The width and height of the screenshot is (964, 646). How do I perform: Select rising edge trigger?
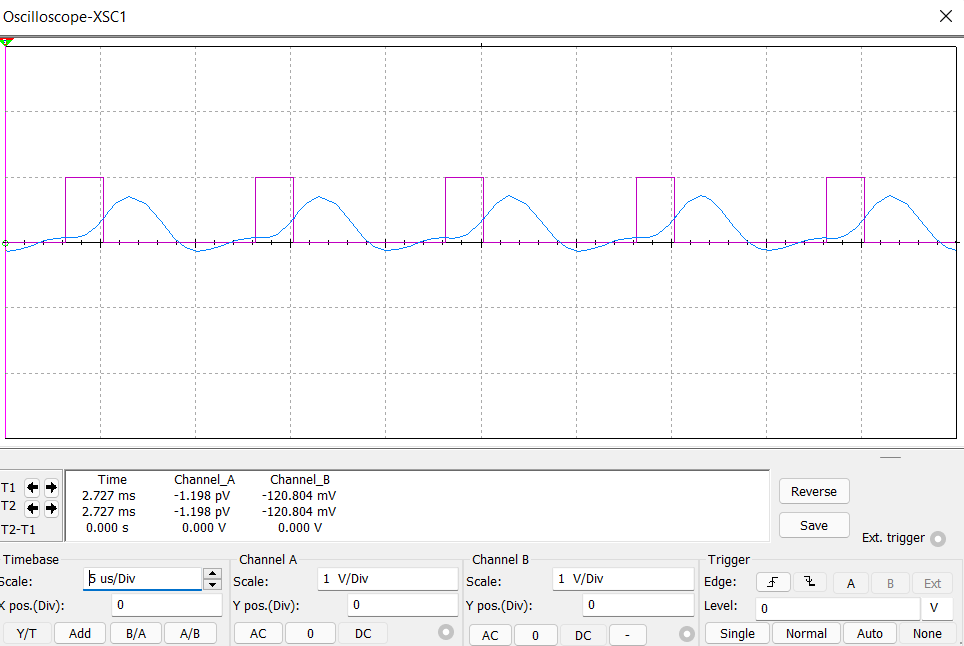[x=773, y=582]
